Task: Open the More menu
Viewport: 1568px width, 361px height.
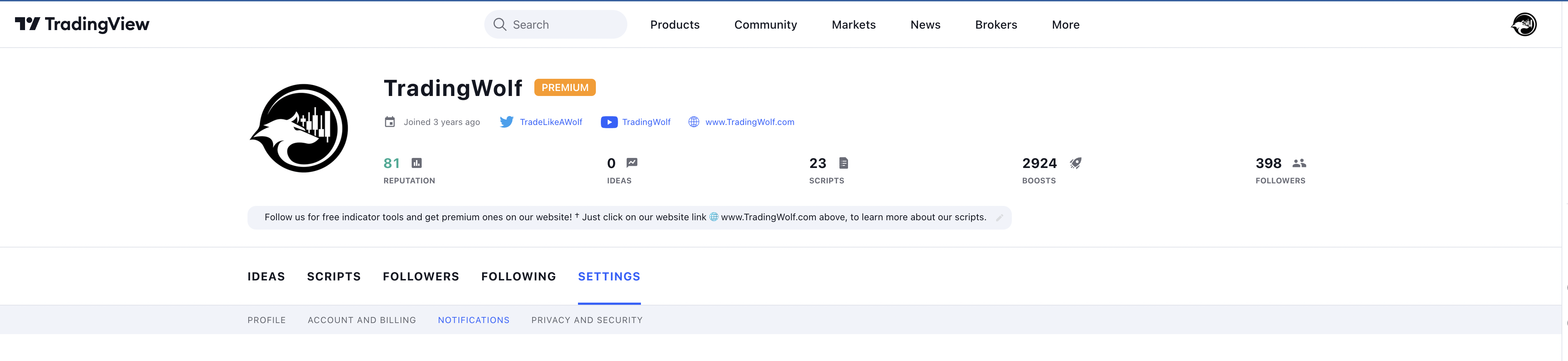Action: coord(1065,25)
